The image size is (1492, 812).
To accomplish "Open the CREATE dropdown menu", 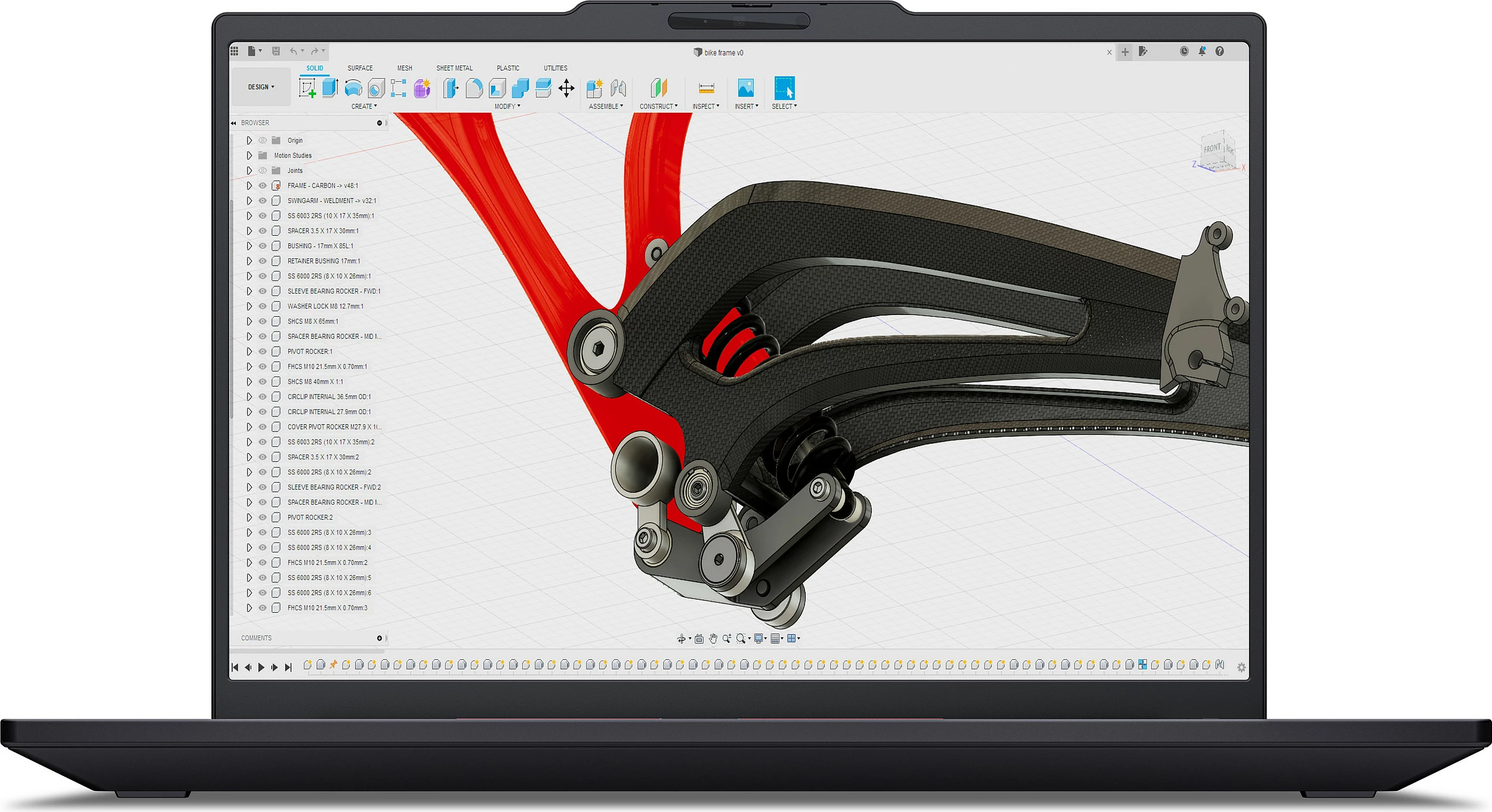I will pos(364,107).
